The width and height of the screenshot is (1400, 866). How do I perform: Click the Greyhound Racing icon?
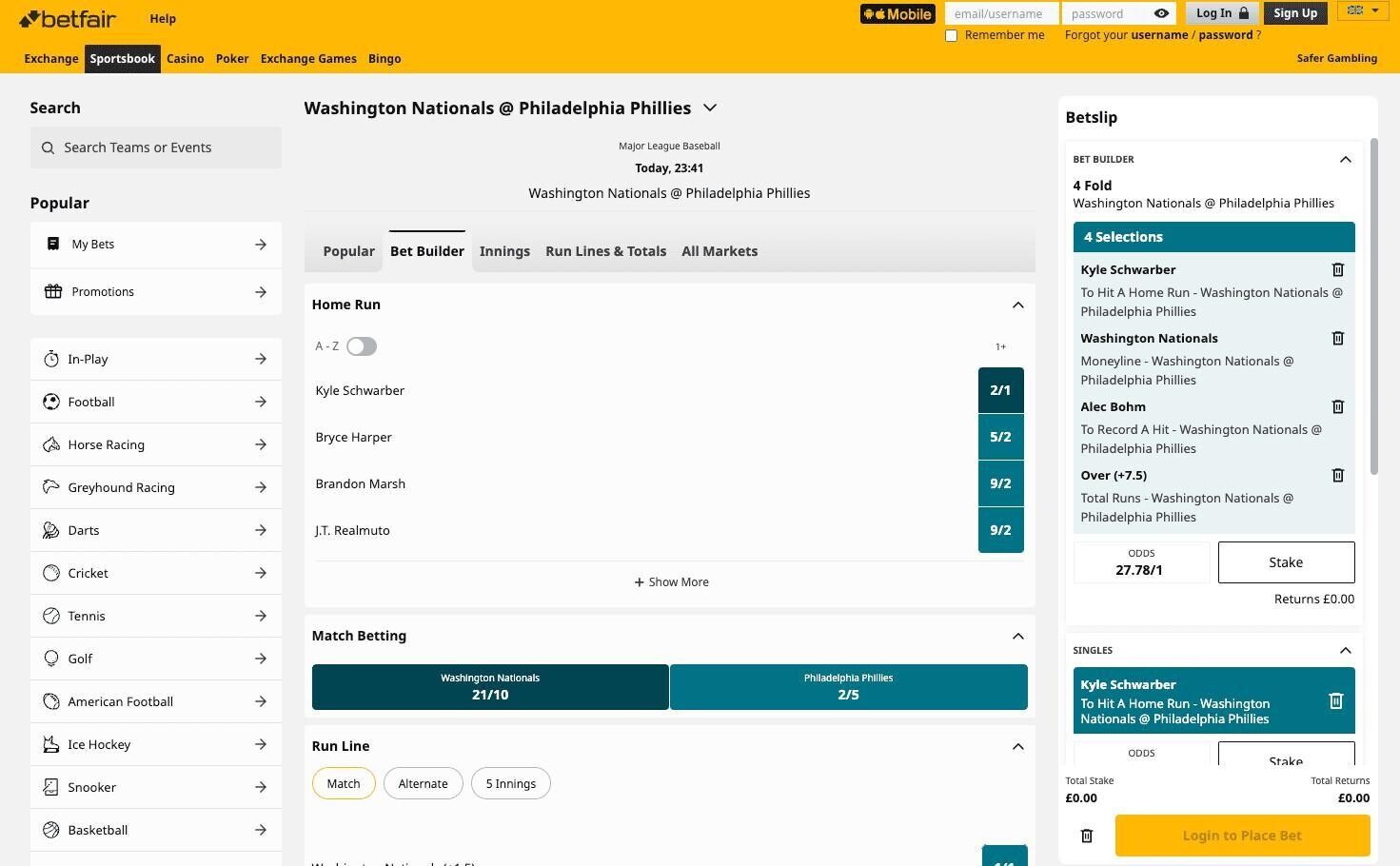coord(51,487)
